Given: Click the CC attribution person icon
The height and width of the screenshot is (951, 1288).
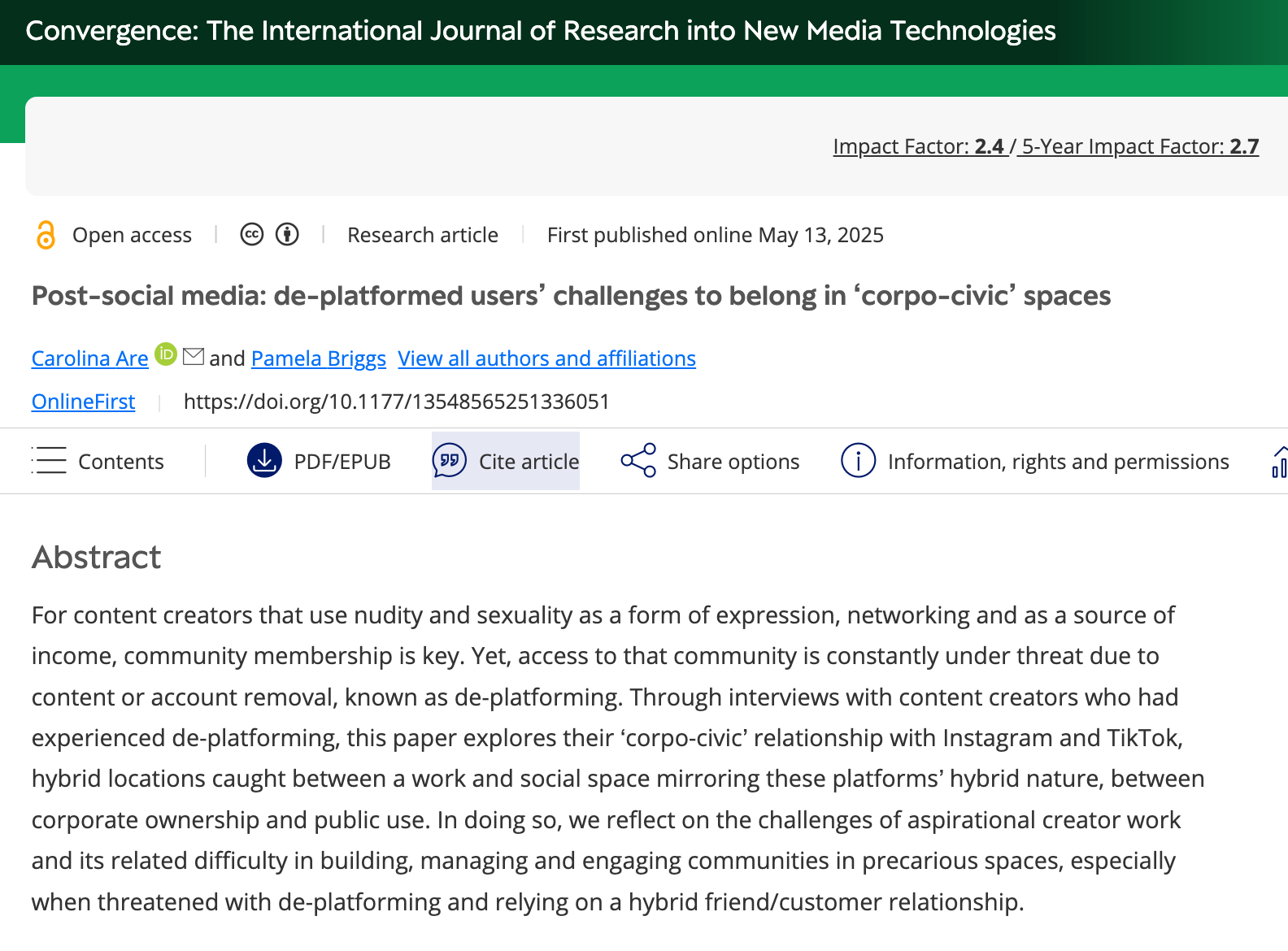Looking at the screenshot, I should point(287,235).
